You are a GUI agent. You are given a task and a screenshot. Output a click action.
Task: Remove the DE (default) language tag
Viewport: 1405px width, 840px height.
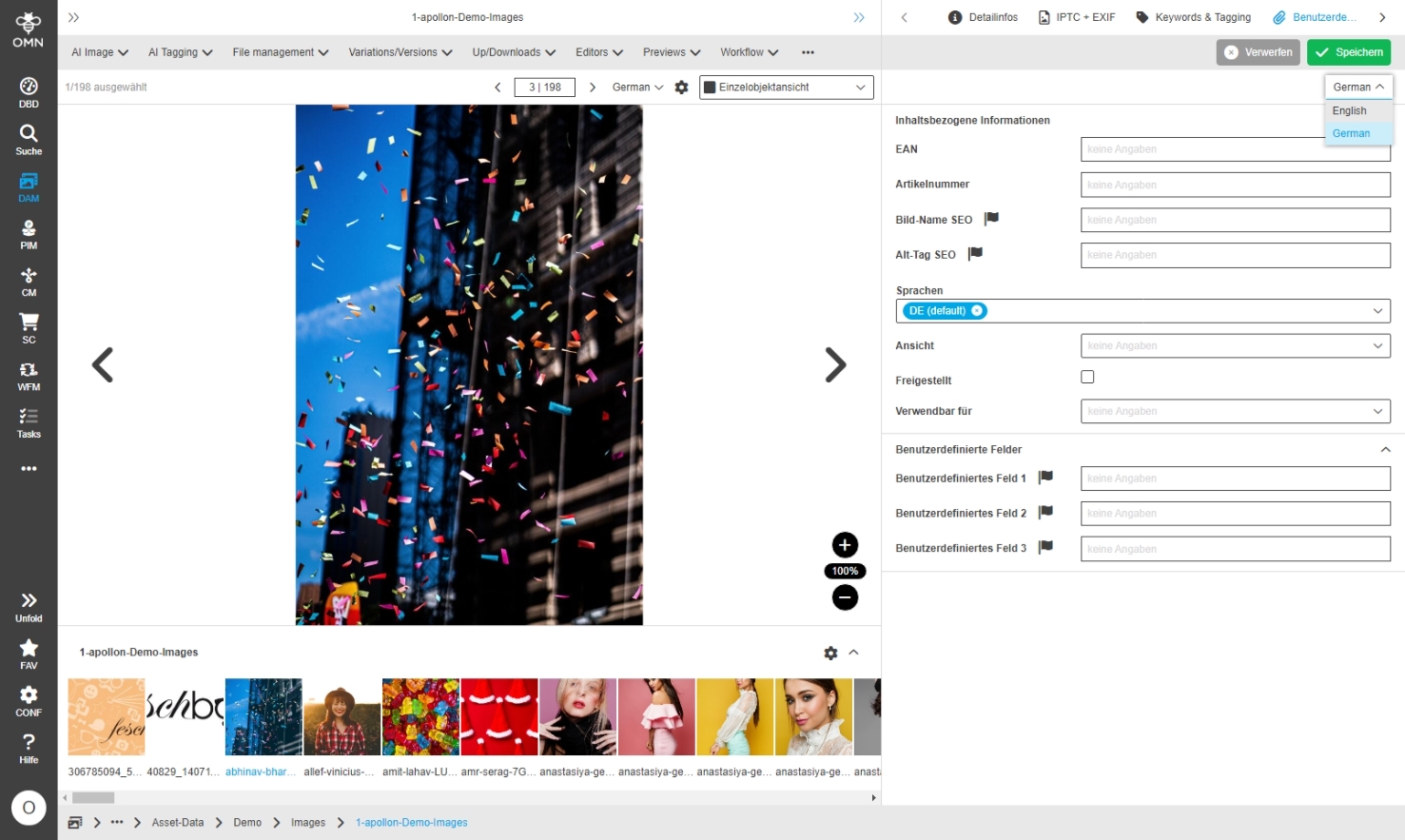[x=977, y=311]
